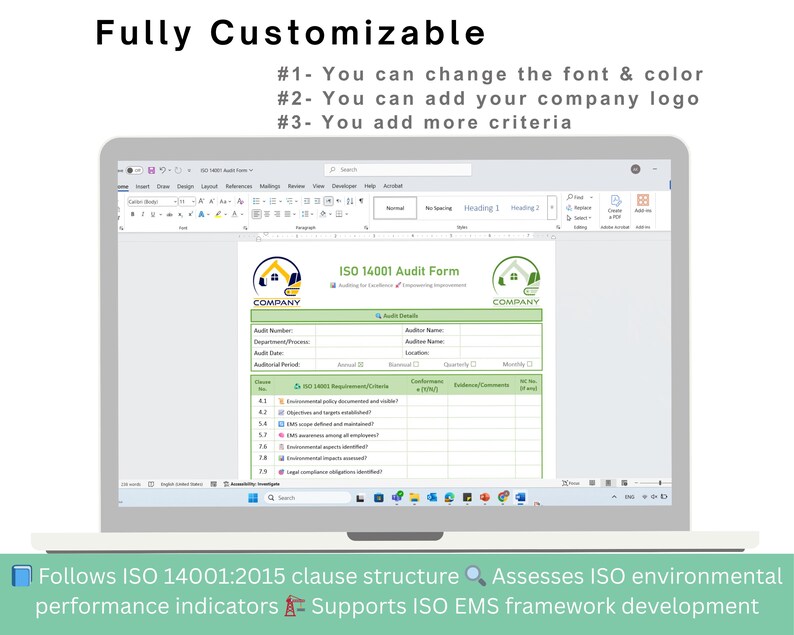Go to the References tab
794x635 pixels.
pos(239,186)
